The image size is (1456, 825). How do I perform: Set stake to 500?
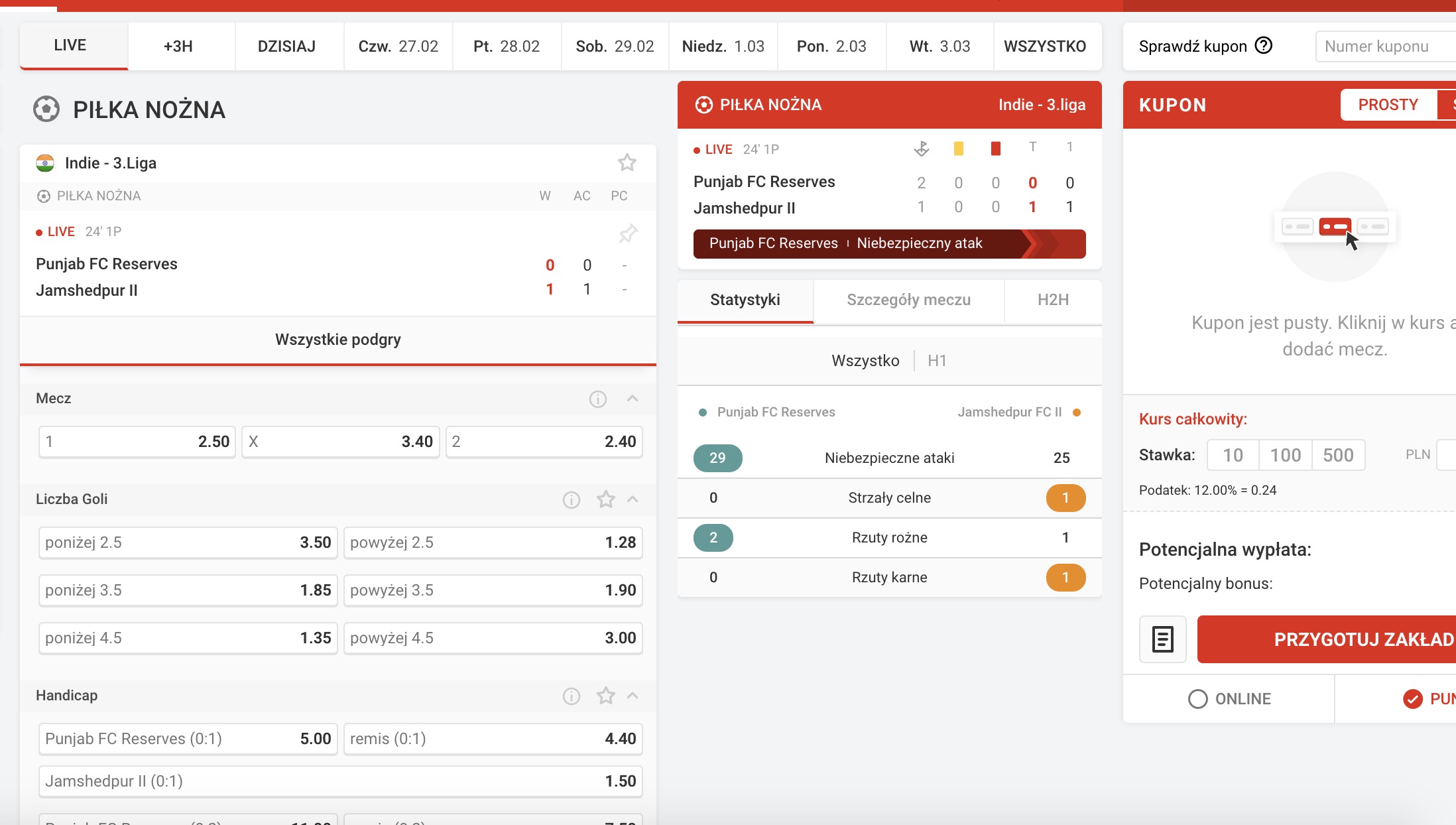coord(1339,455)
